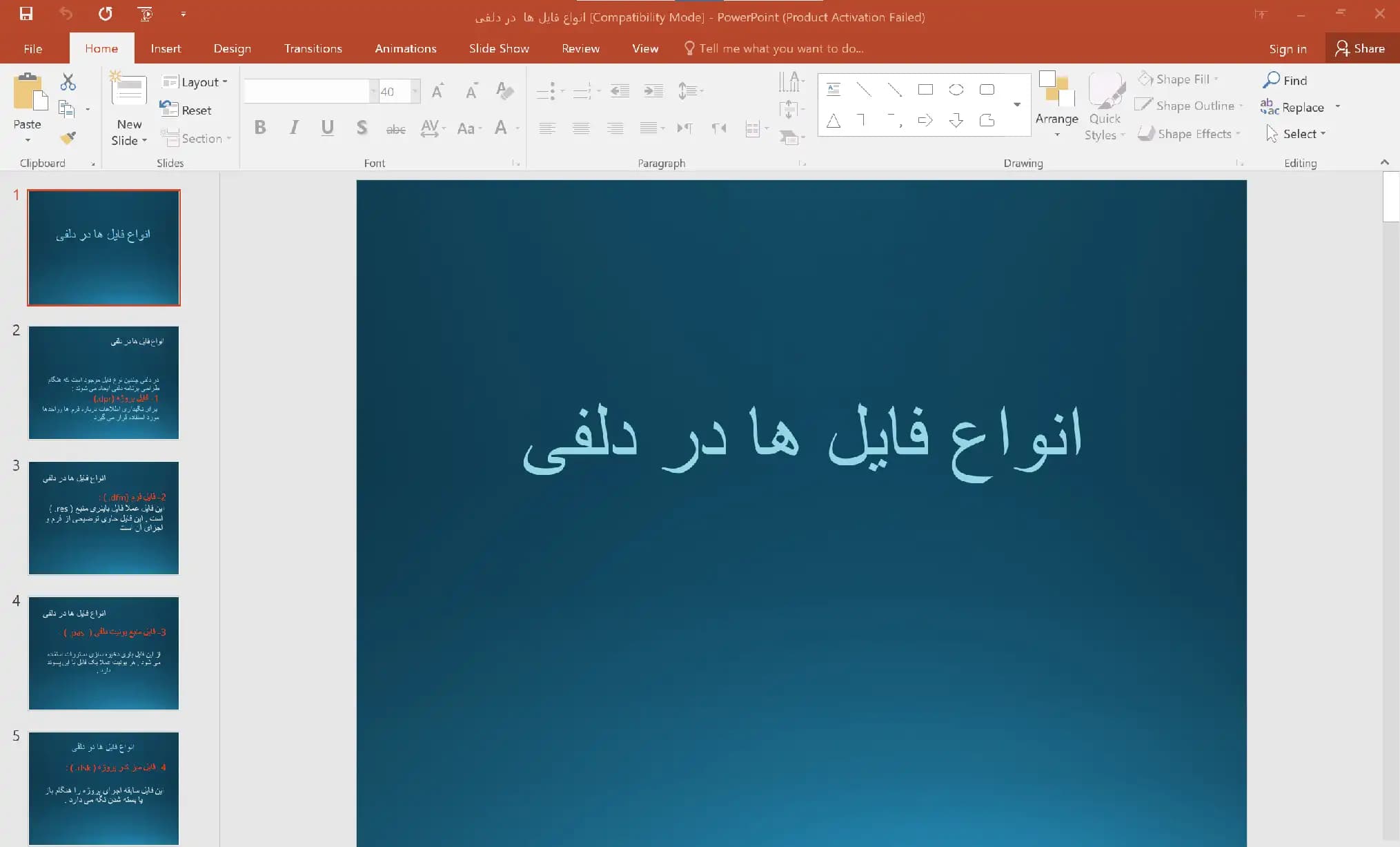Click the Find button
This screenshot has height=847, width=1400.
pyautogui.click(x=1285, y=80)
